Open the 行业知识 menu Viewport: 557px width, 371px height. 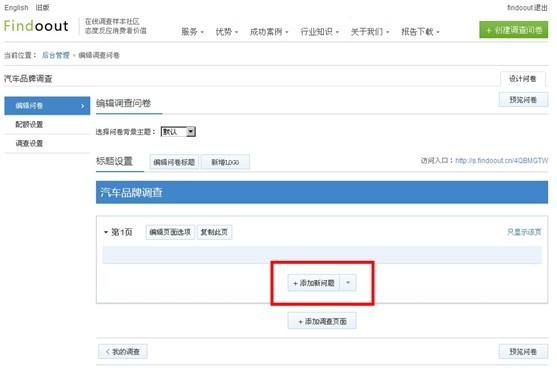coord(319,32)
